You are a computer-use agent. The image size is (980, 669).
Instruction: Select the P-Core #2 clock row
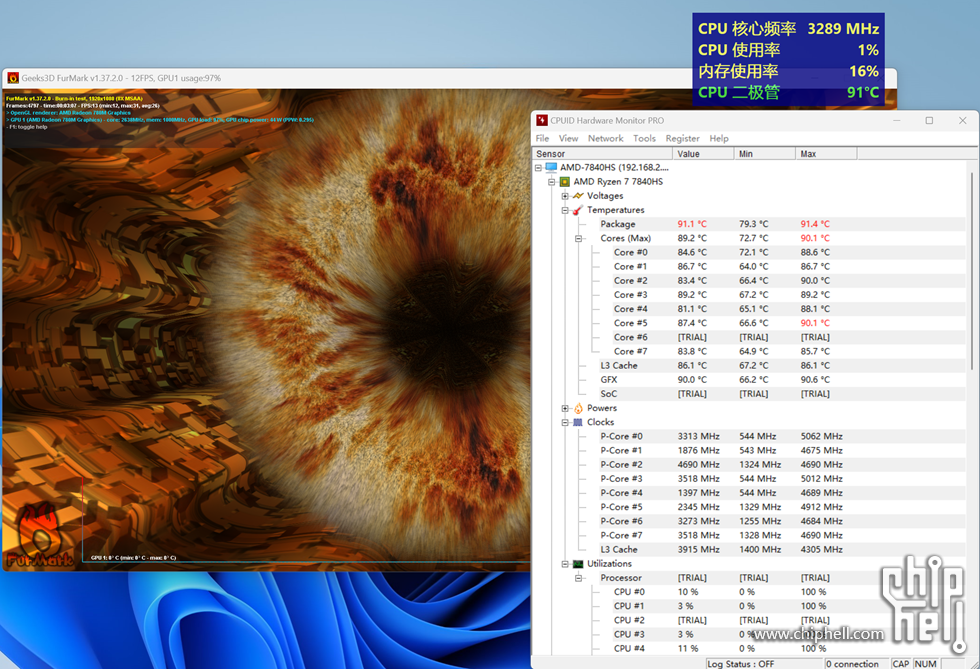coord(749,465)
